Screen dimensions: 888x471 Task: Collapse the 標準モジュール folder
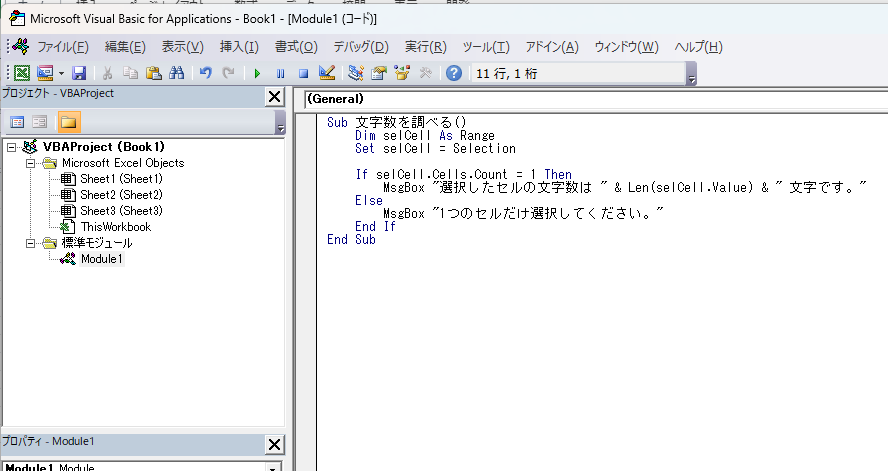coord(31,243)
